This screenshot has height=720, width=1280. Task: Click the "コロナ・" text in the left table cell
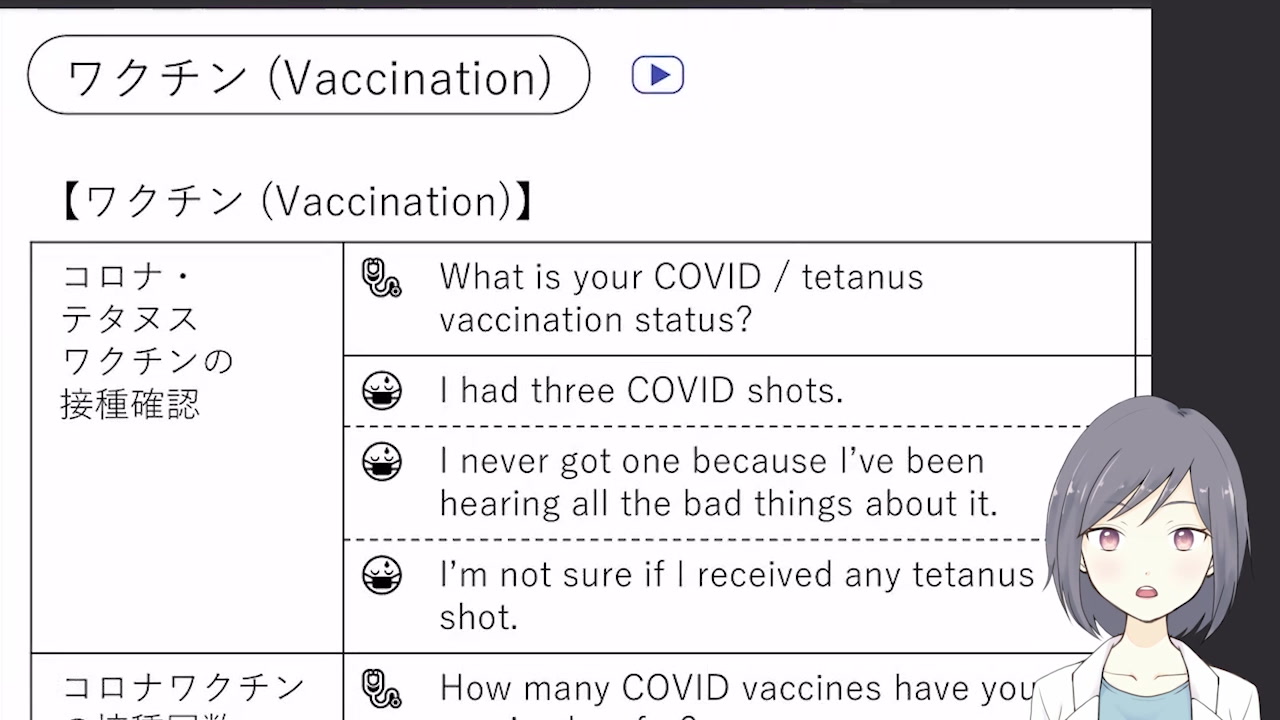coord(127,277)
